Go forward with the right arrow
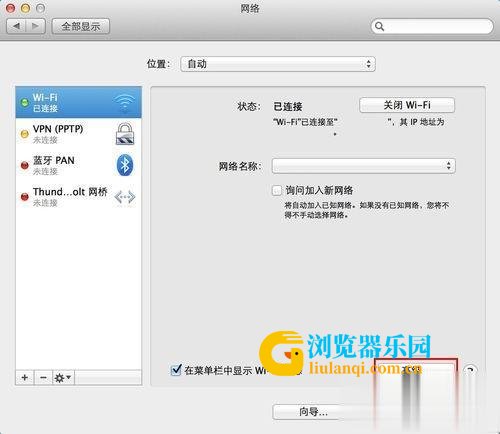Image resolution: width=500 pixels, height=434 pixels. pyautogui.click(x=35, y=26)
